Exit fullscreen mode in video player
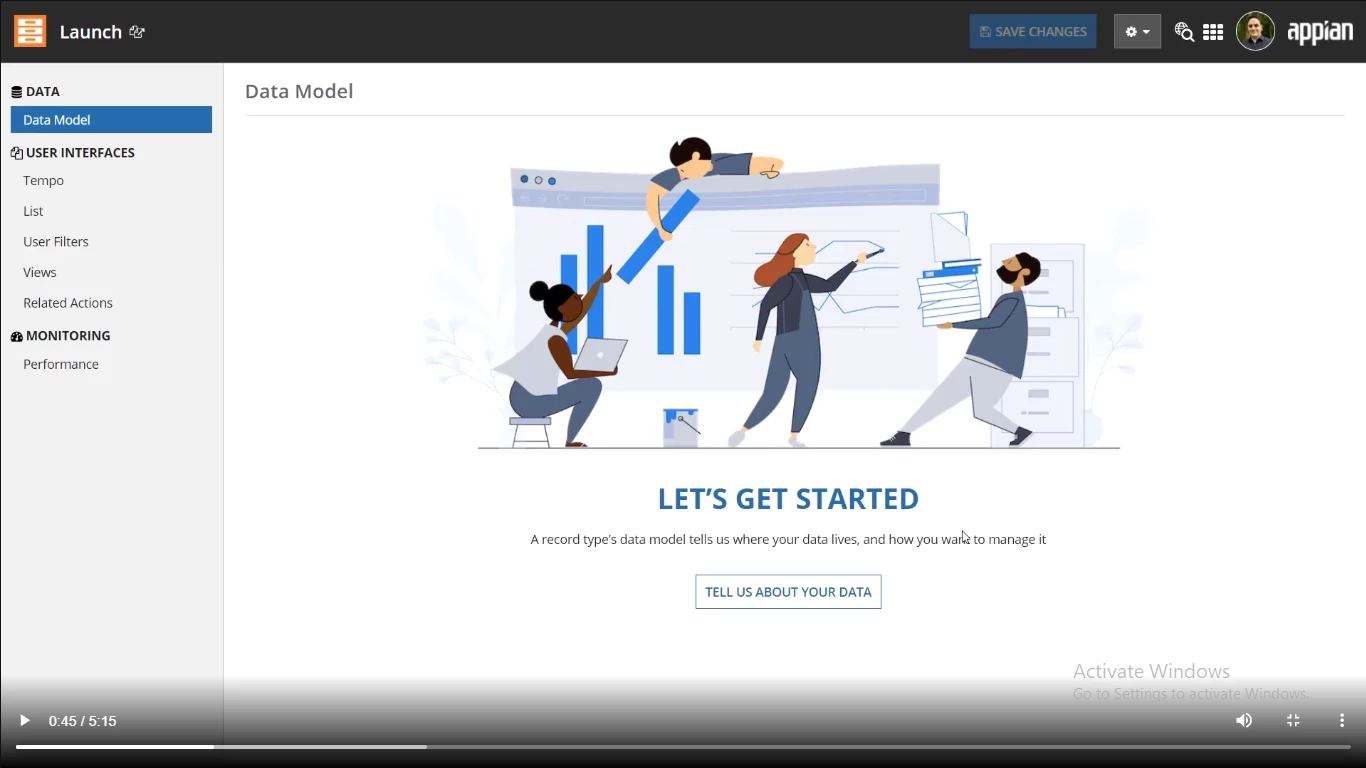Image resolution: width=1366 pixels, height=768 pixels. (x=1293, y=721)
